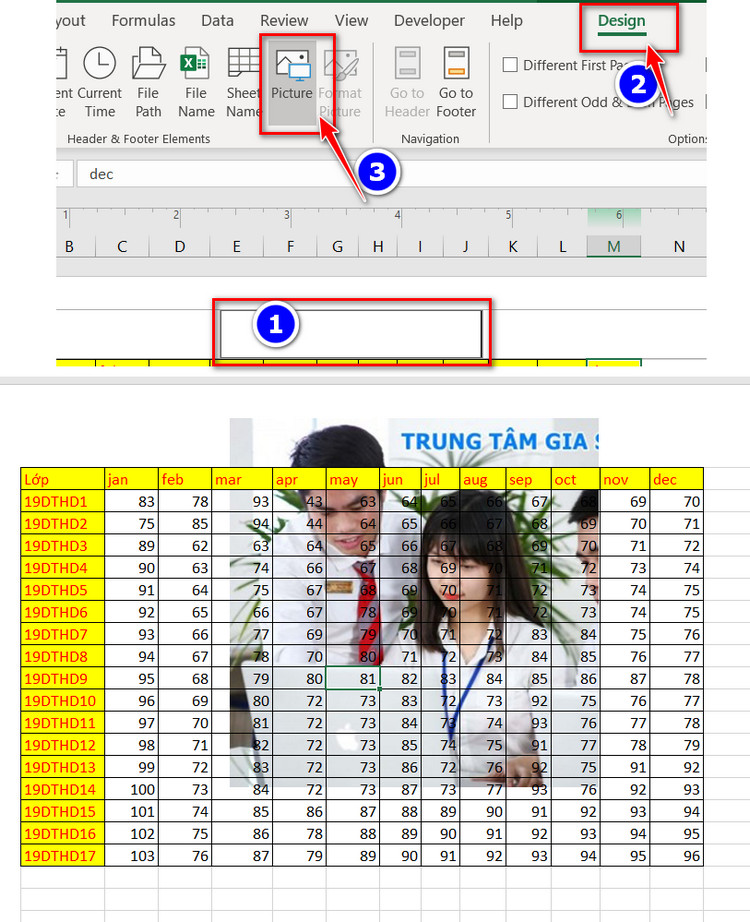Select column E header

point(236,246)
